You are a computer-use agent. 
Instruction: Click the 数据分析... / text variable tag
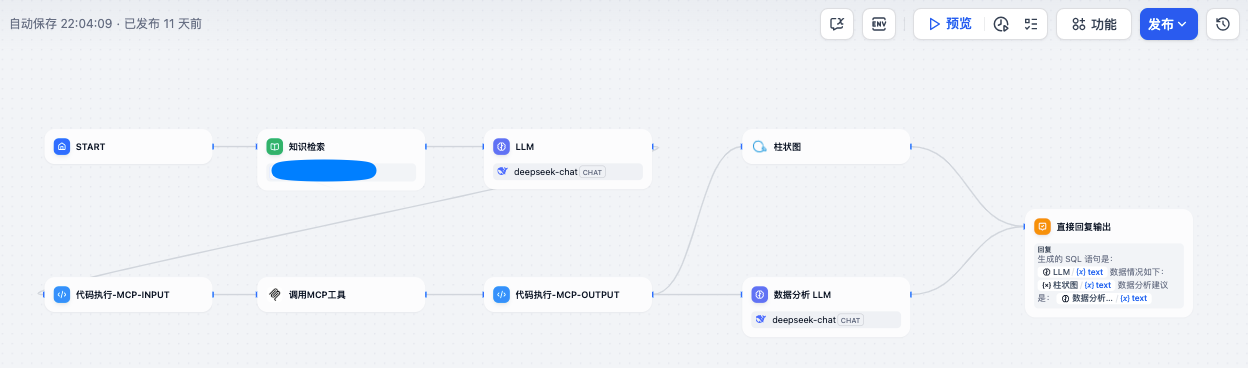[1104, 297]
